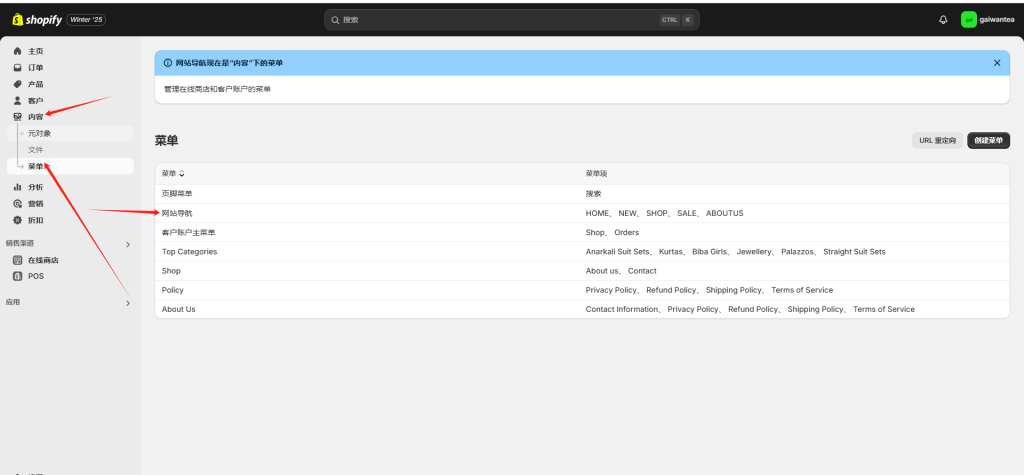1024x475 pixels.
Task: Expand the 应用 apps section chevron
Action: pyautogui.click(x=127, y=303)
